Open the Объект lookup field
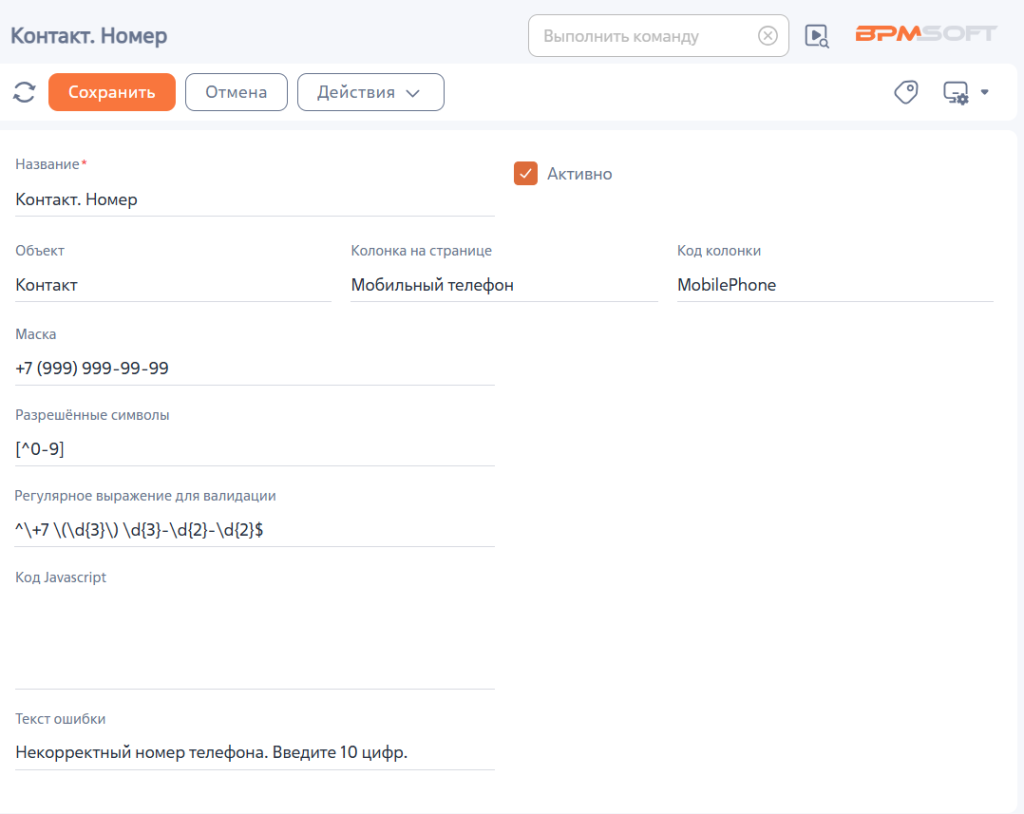 click(x=173, y=285)
